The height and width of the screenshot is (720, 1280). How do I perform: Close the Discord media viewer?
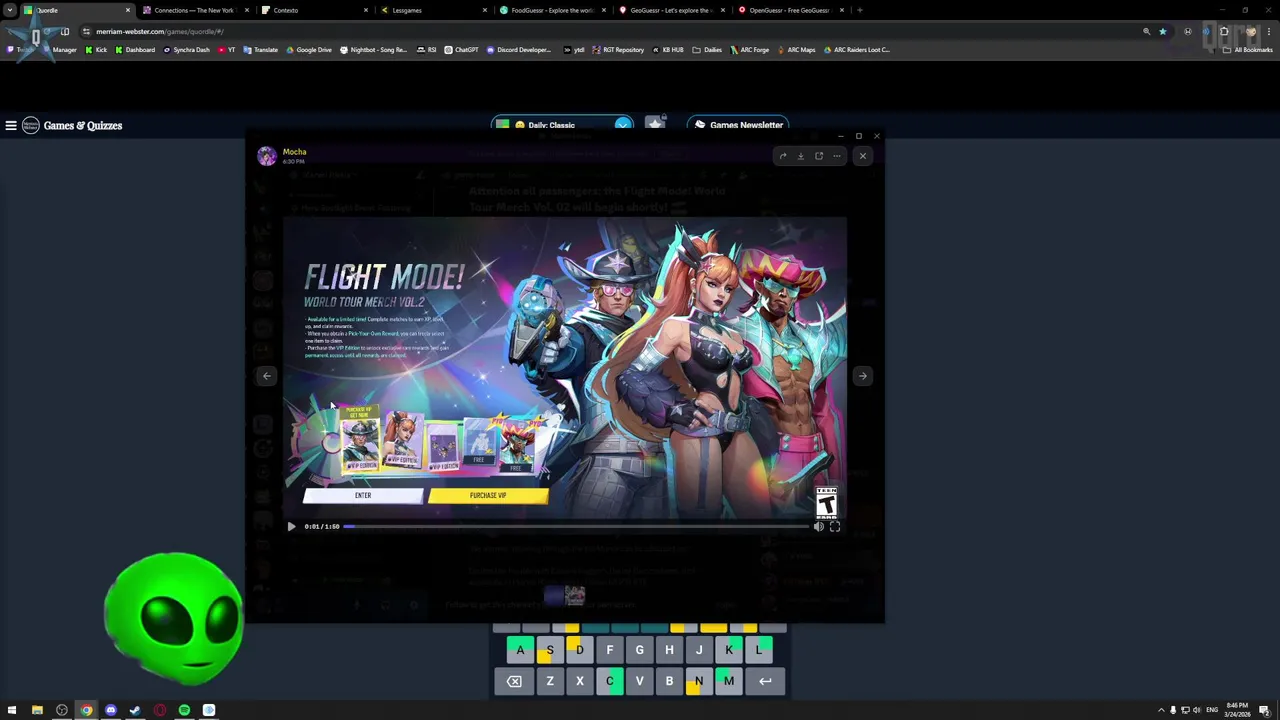coord(862,156)
